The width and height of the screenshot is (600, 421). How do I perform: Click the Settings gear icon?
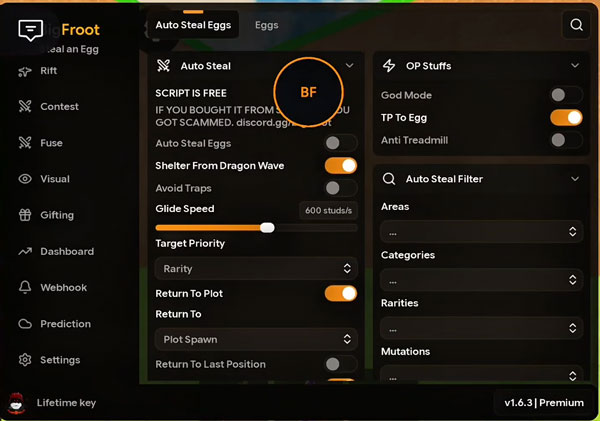(25, 360)
